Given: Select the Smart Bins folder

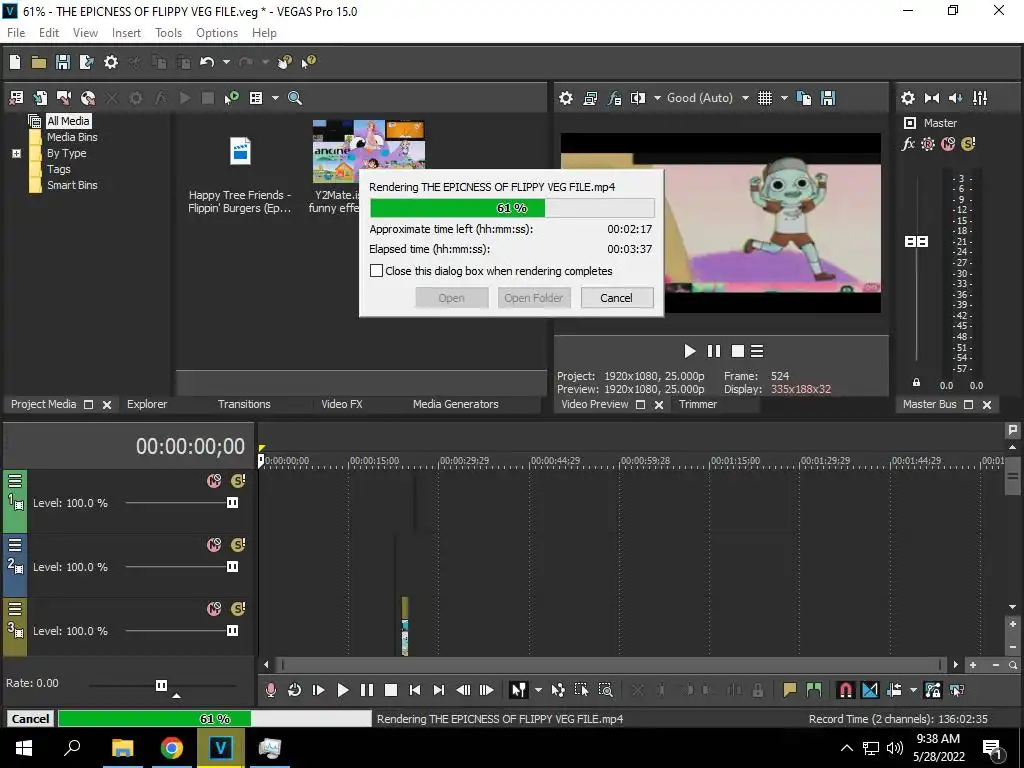Looking at the screenshot, I should (x=72, y=185).
